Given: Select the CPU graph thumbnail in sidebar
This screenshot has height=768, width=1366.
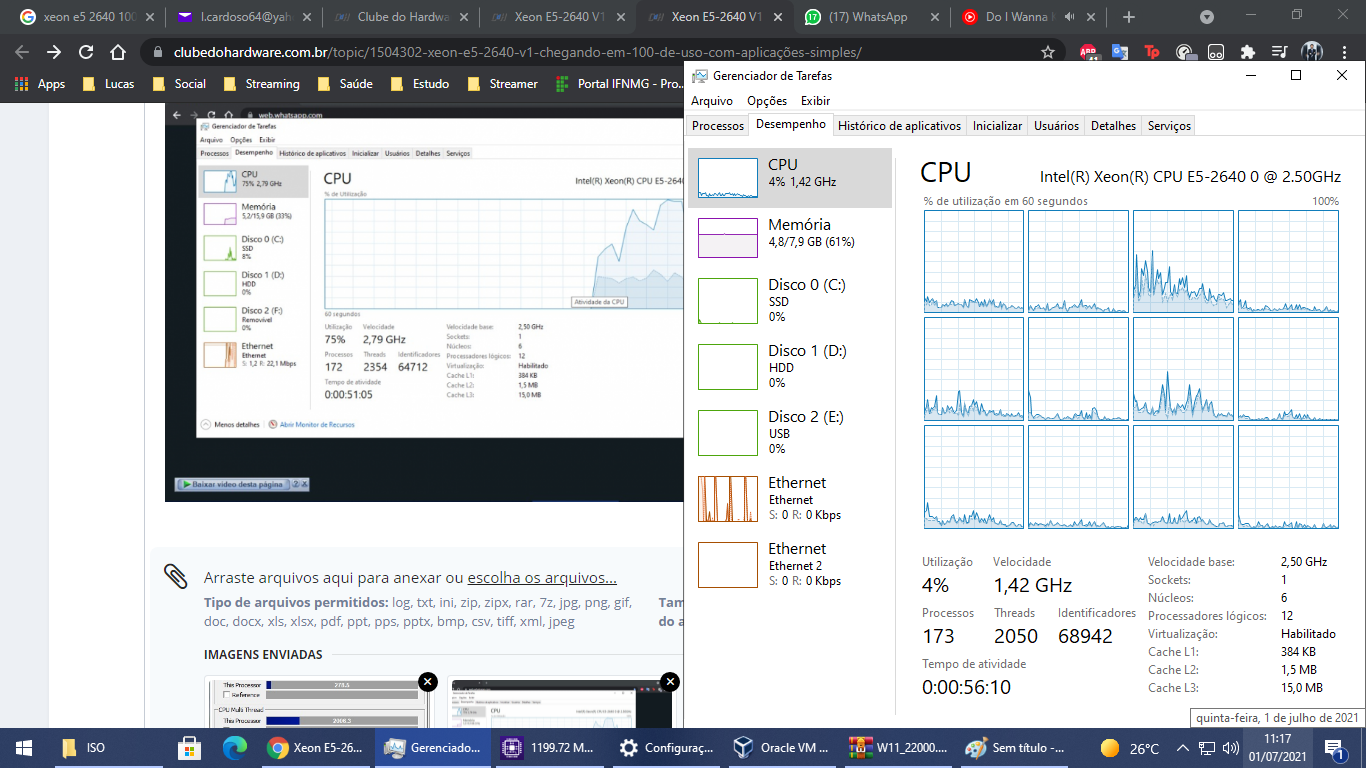Looking at the screenshot, I should coord(728,177).
